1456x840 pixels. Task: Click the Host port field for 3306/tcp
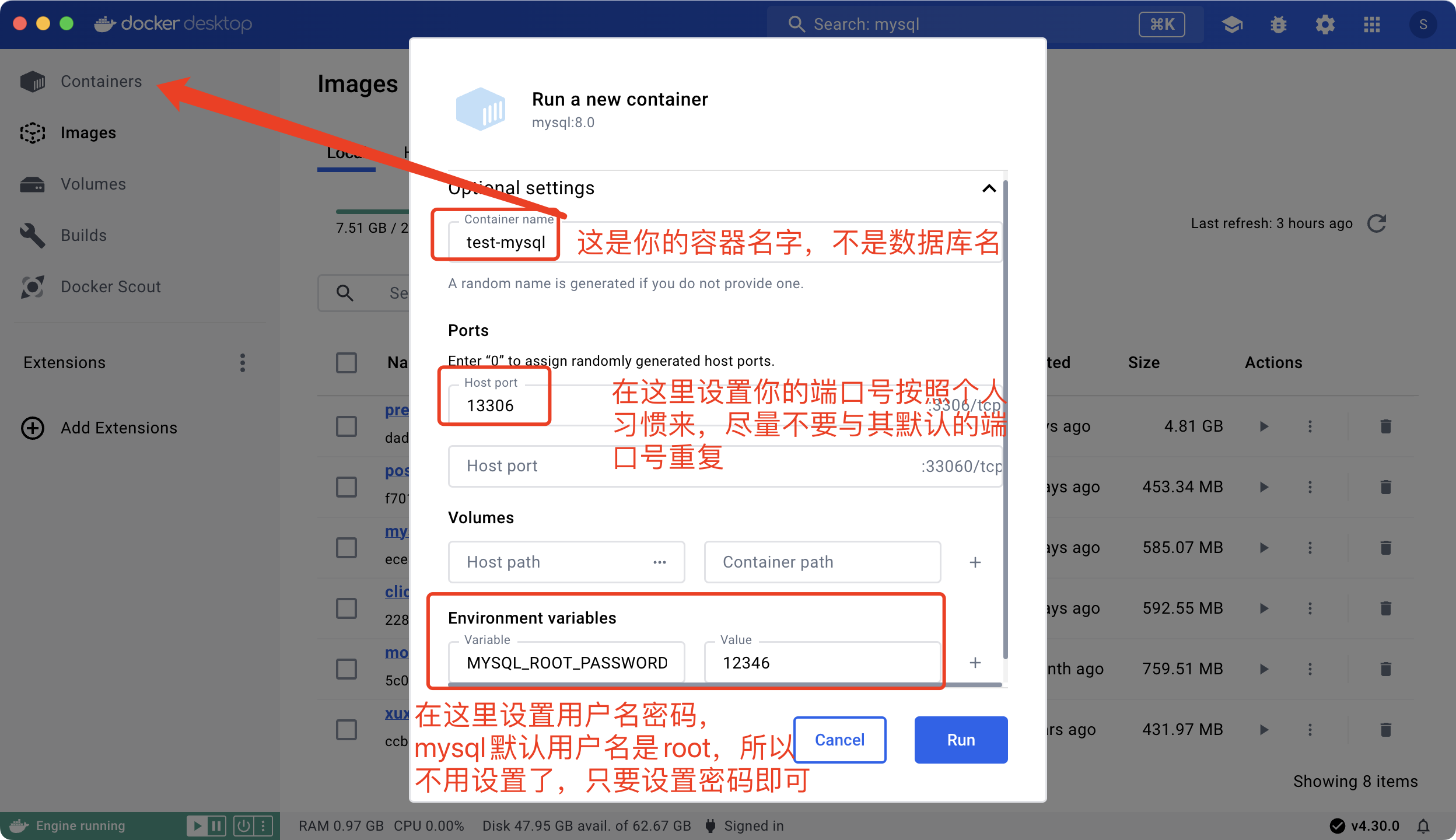tap(725, 405)
